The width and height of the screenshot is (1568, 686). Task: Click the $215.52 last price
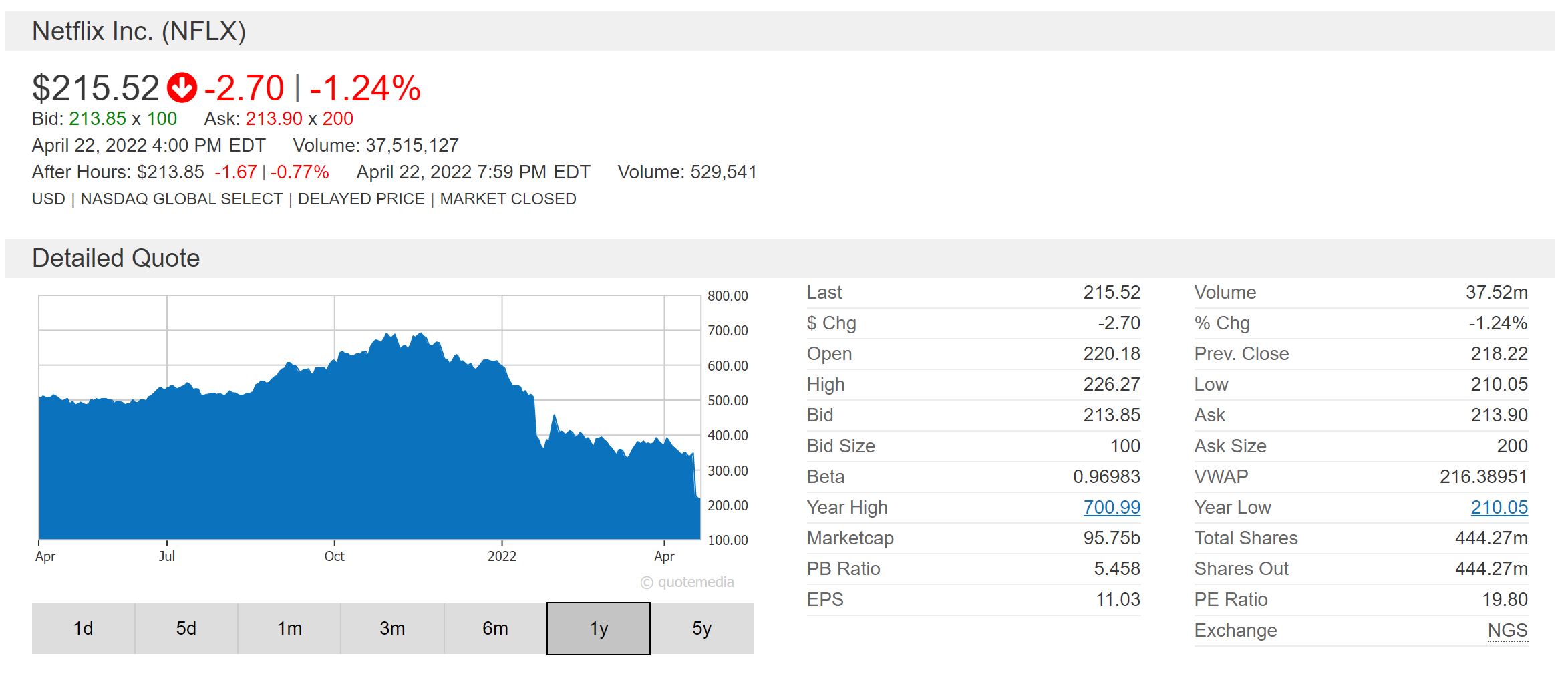tap(96, 88)
